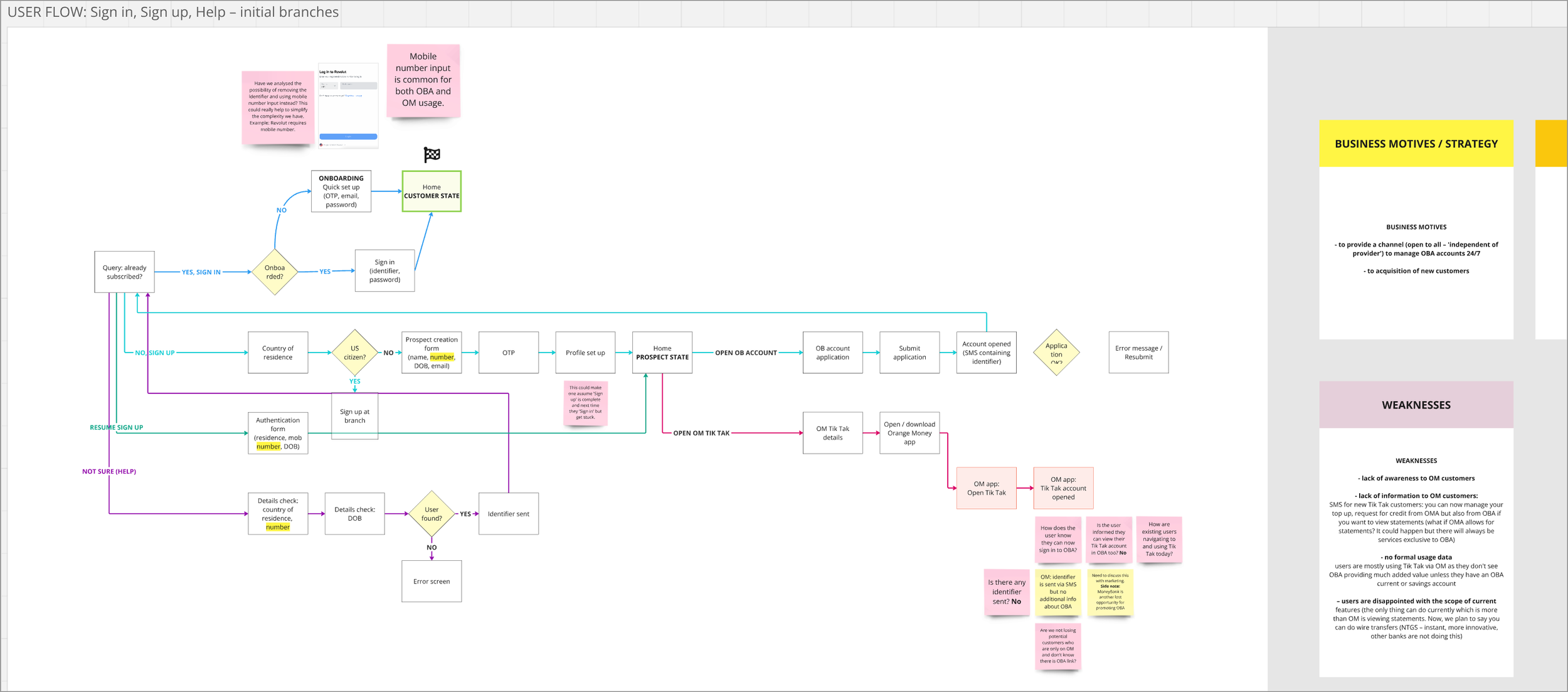Select the 'OPEN OM TIK TAK' connector label
This screenshot has height=692, width=1568.
[x=701, y=433]
